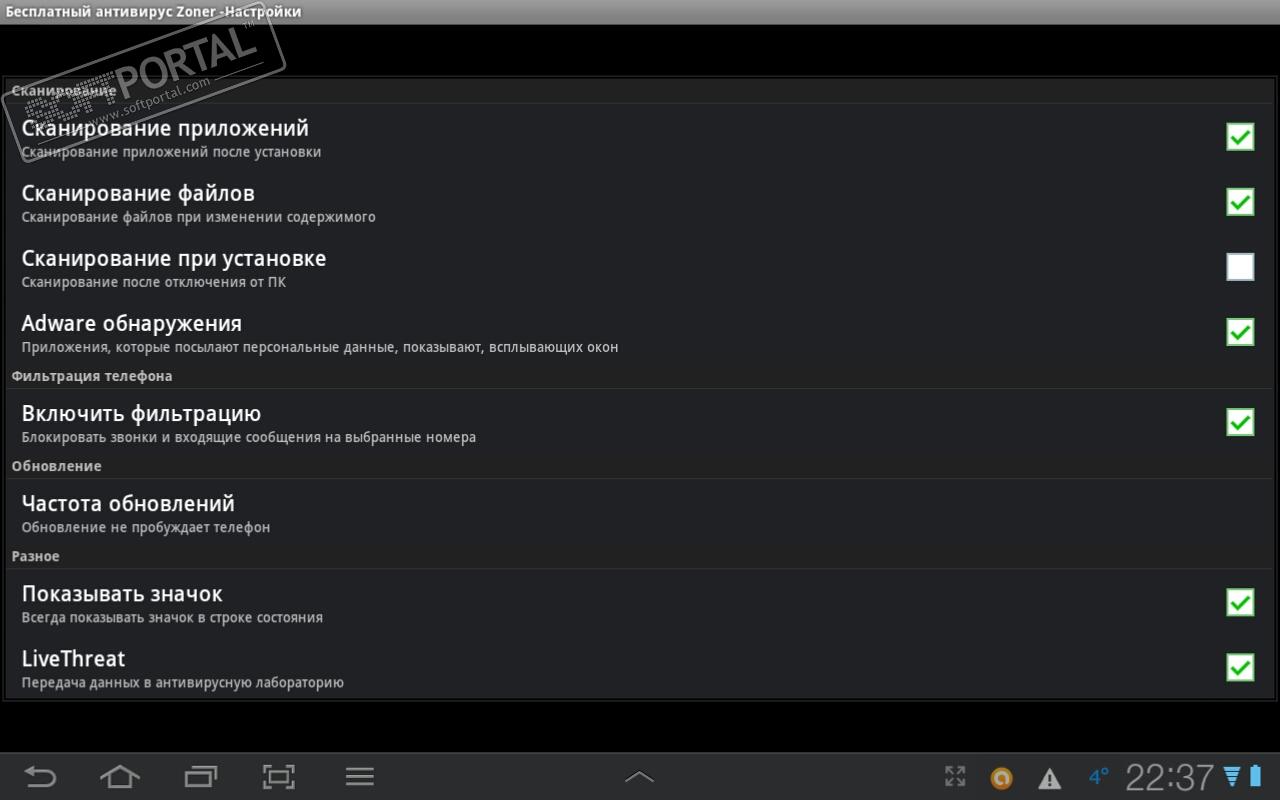Expand the bottom bar up chevron
This screenshot has width=1280, height=800.
pos(639,777)
